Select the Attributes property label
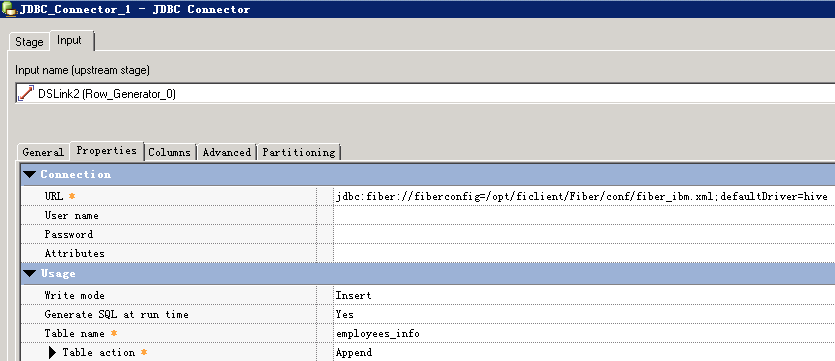Image resolution: width=835 pixels, height=361 pixels. (75, 253)
